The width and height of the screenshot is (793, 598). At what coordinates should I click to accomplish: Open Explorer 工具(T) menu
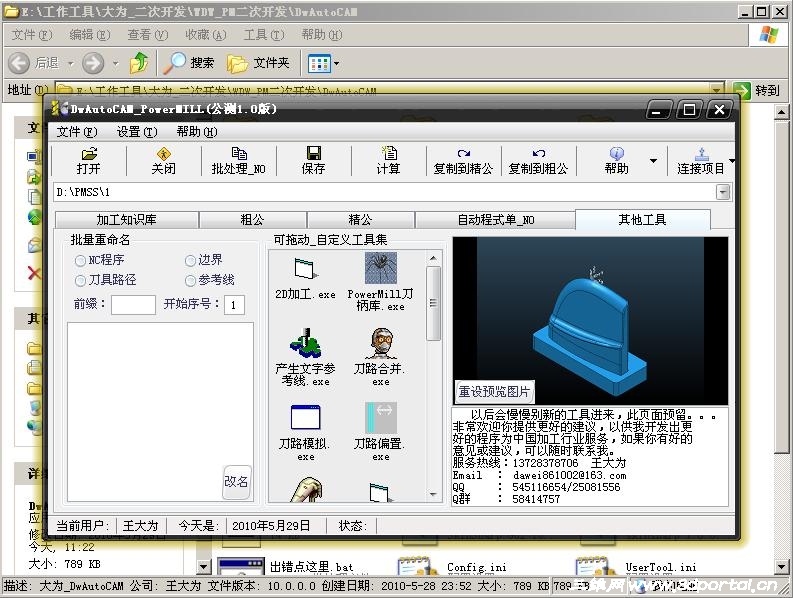264,35
